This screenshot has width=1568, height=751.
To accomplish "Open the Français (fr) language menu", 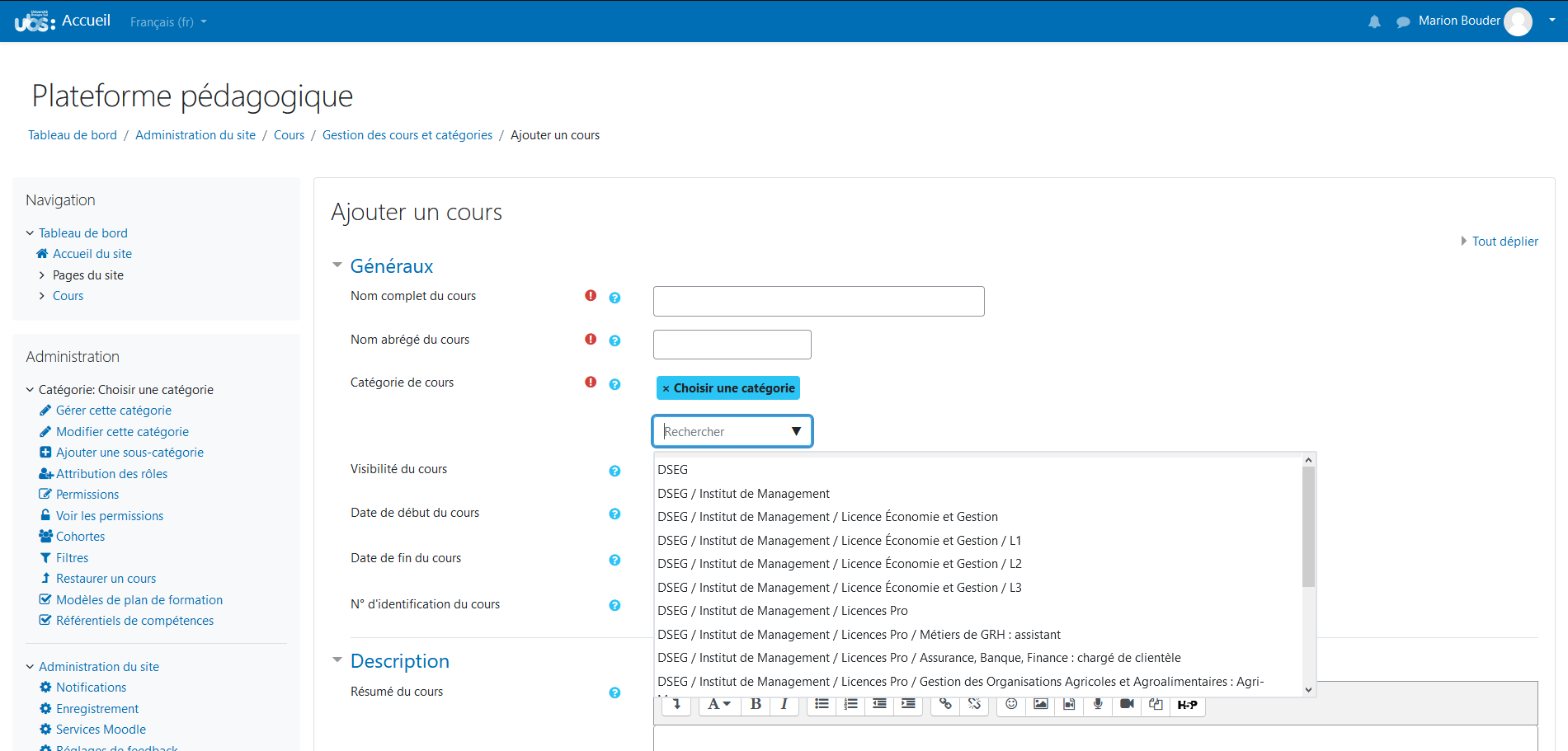I will pyautogui.click(x=168, y=21).
